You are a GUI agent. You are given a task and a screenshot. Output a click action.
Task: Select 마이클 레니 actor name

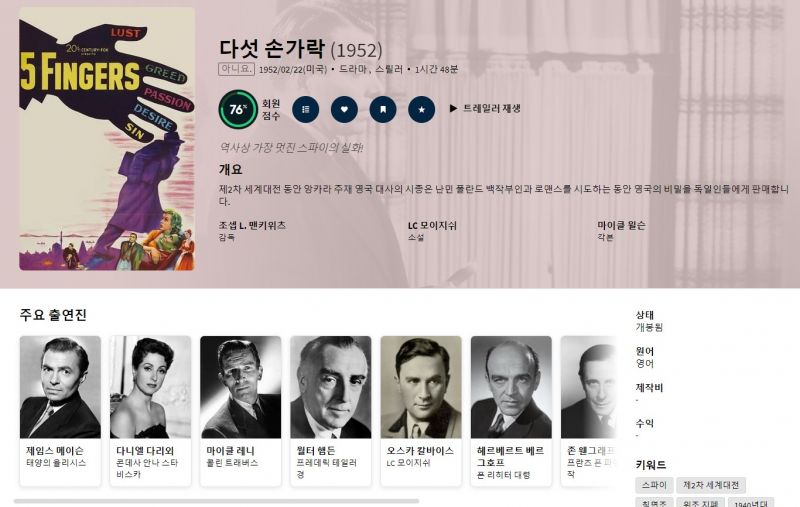click(x=230, y=451)
